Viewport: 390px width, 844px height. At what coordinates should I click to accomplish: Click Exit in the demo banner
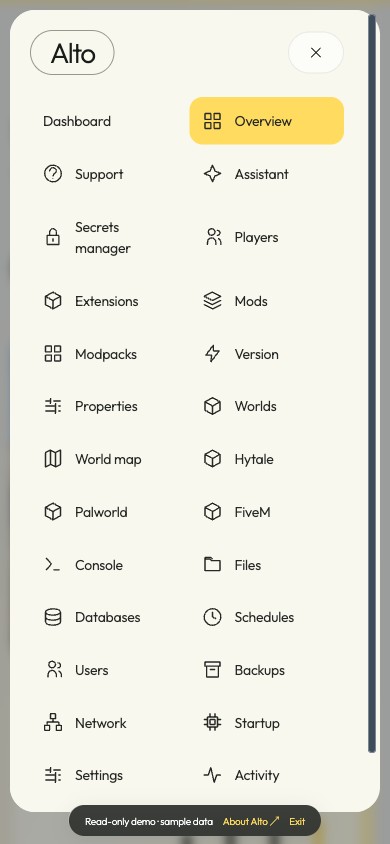(297, 821)
